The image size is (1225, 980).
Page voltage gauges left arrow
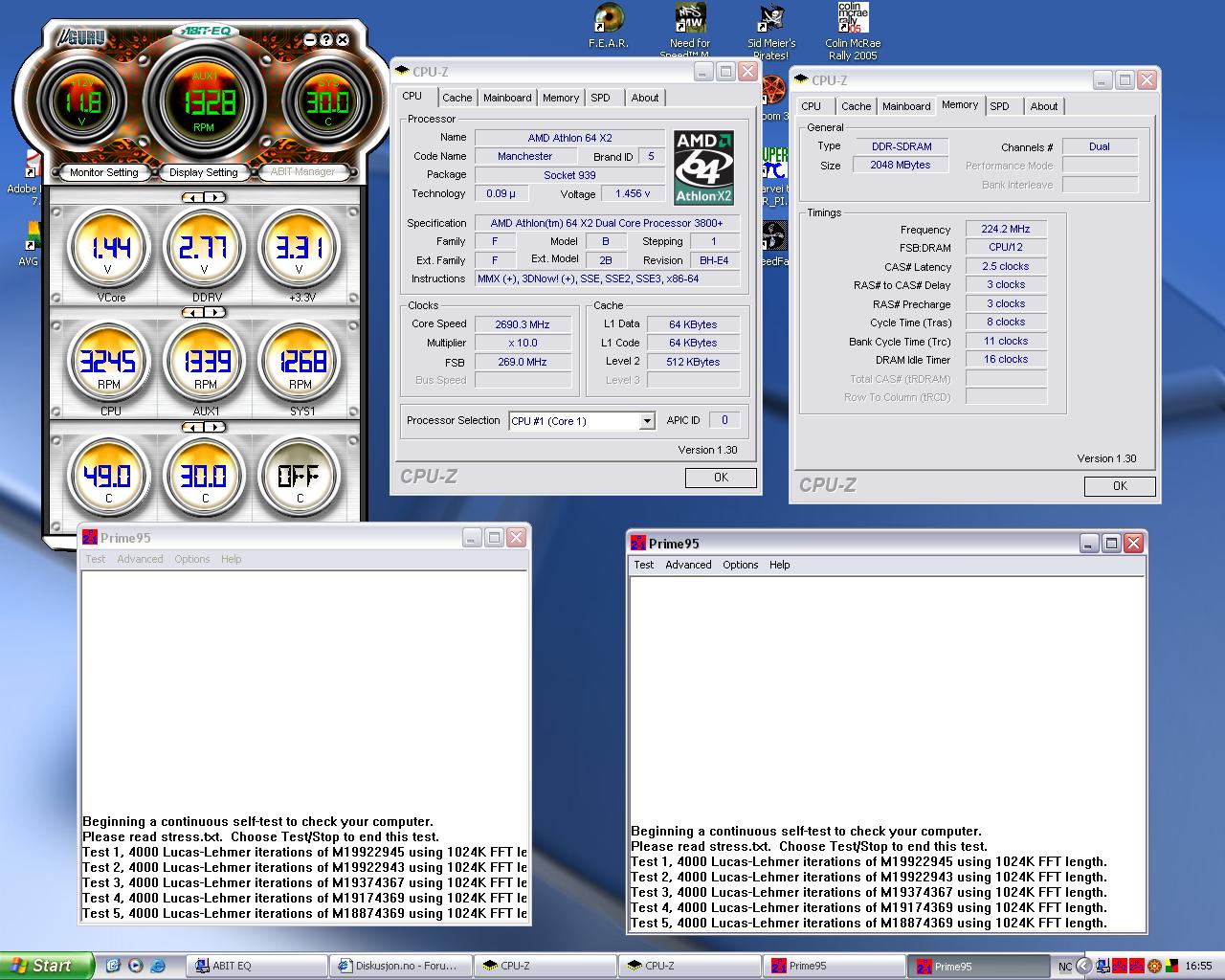click(193, 197)
